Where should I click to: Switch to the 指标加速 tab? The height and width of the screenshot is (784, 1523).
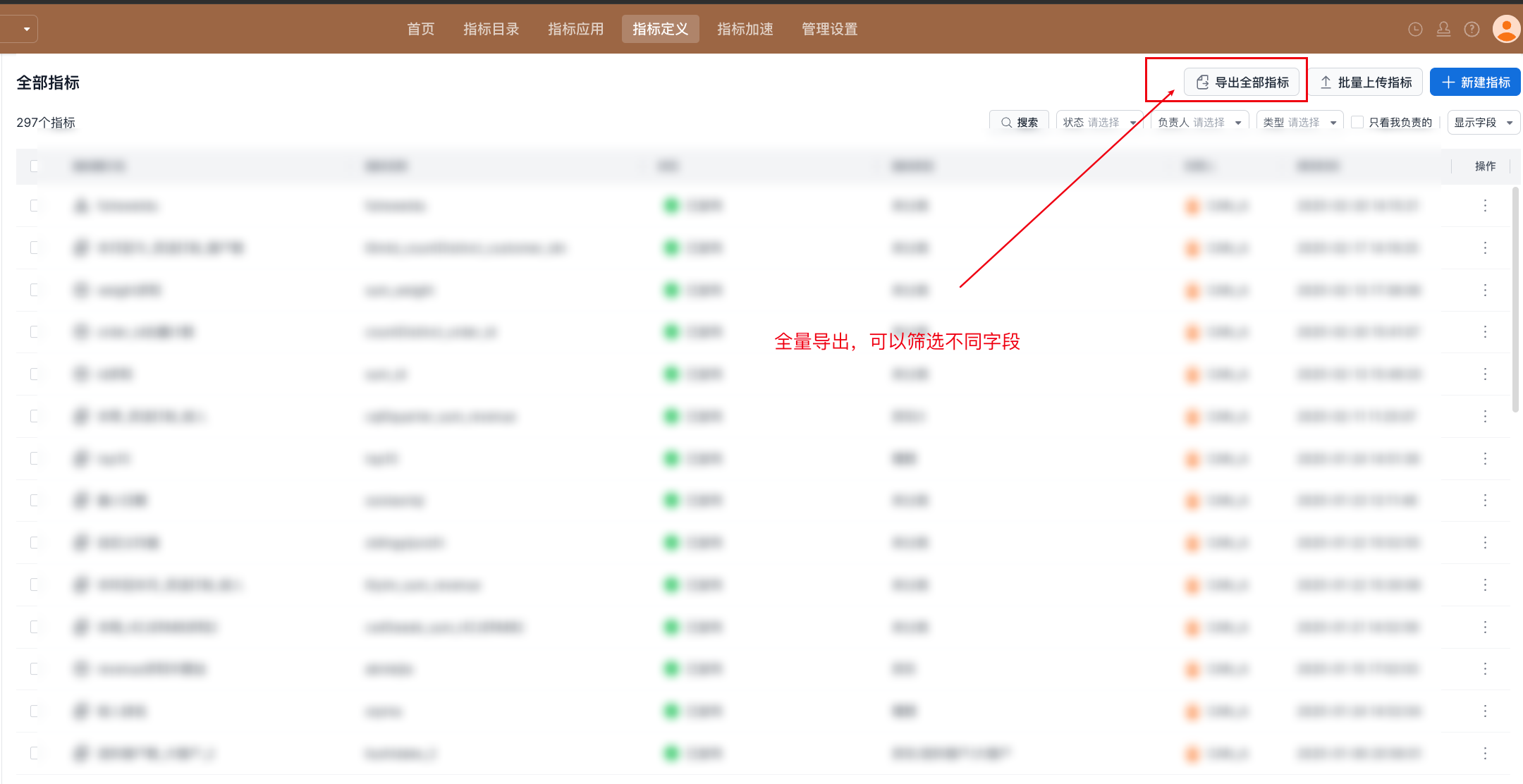pyautogui.click(x=745, y=29)
